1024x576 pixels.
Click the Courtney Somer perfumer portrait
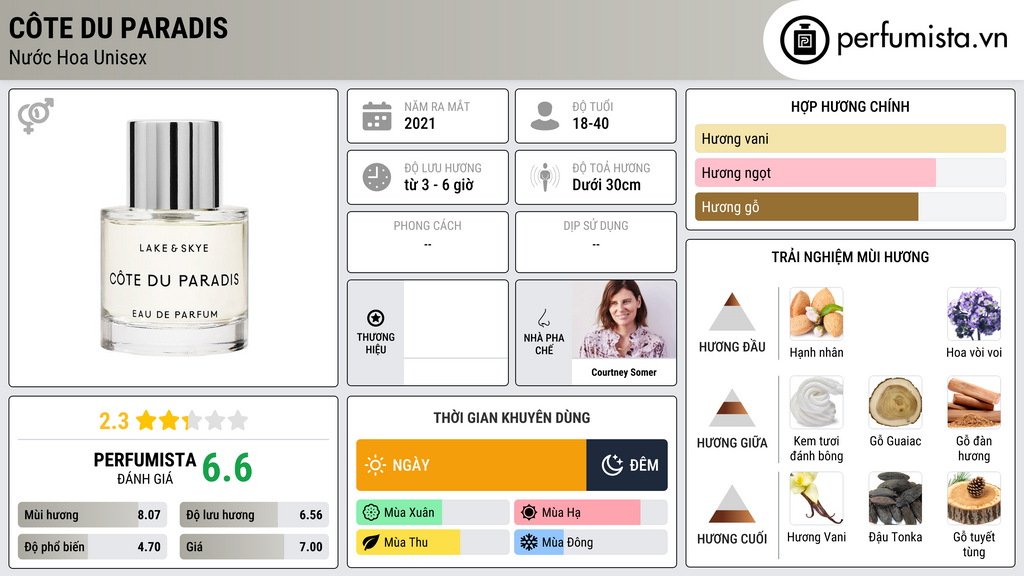coord(624,319)
